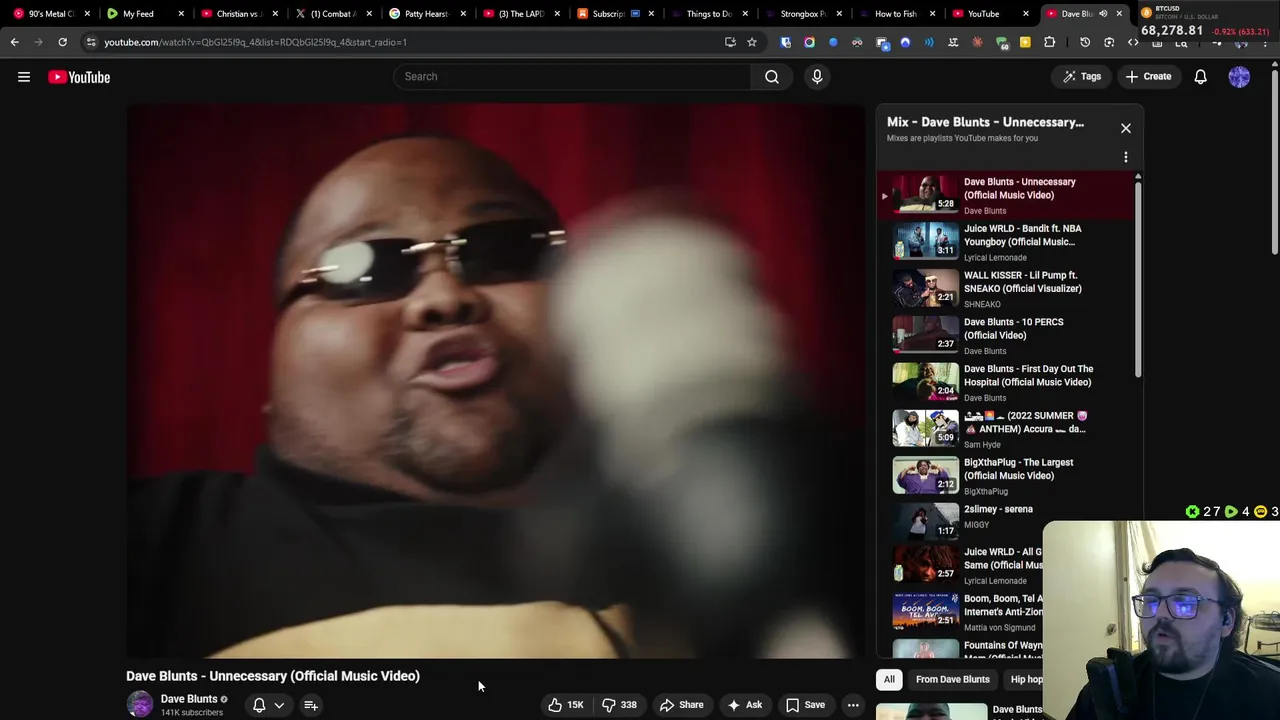Switch to 90's Metal browser tab

50,14
